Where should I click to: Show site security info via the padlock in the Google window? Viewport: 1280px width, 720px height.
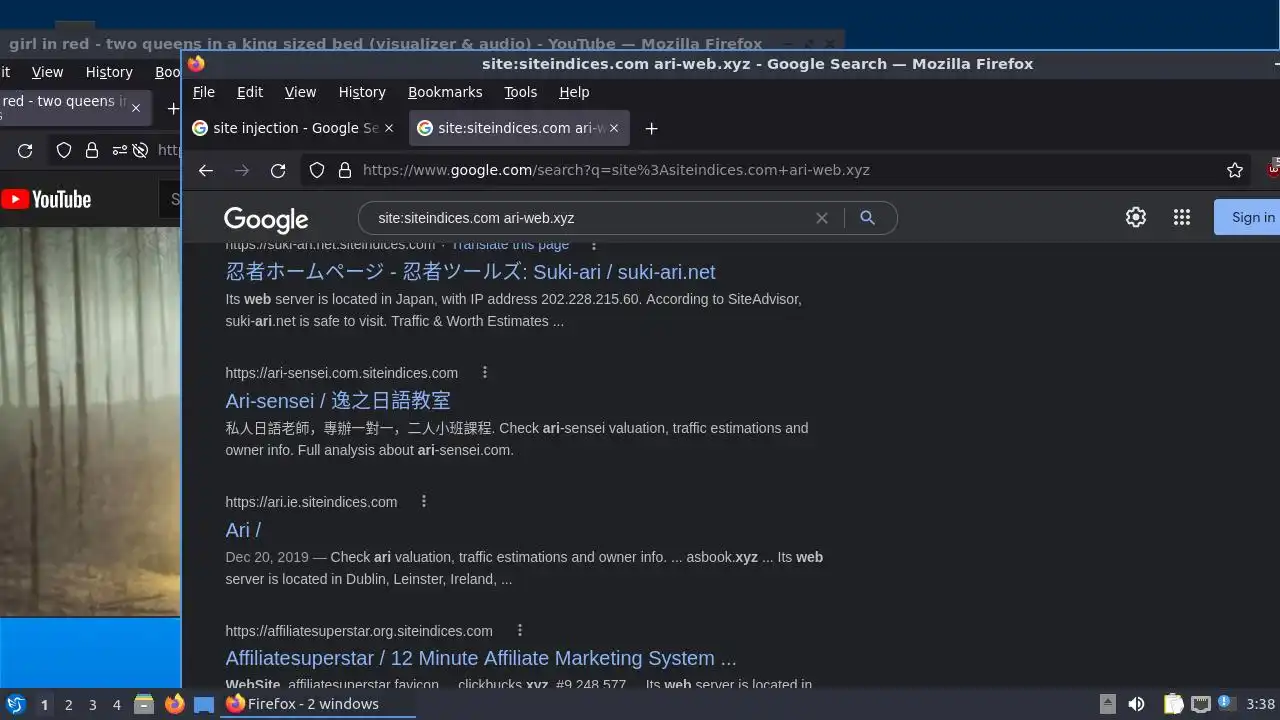coord(345,170)
